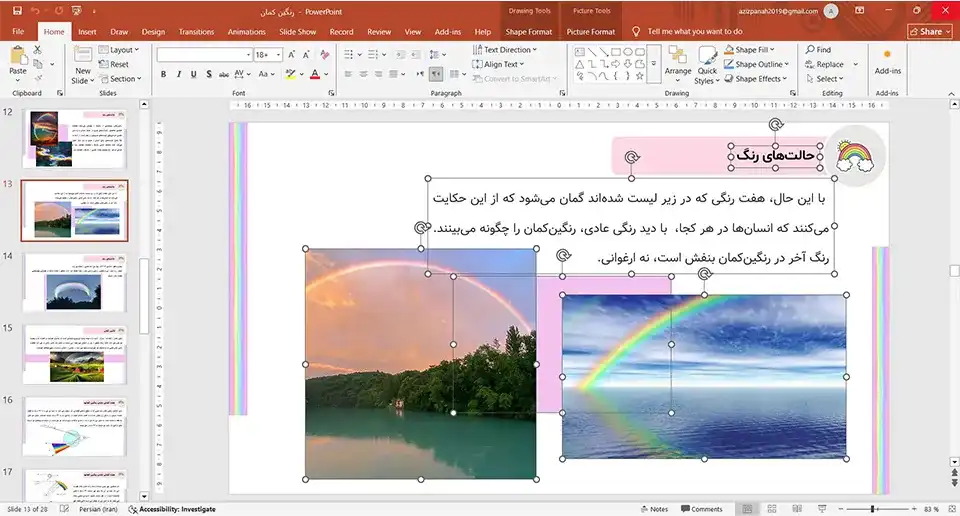Open the font size dropdown showing 18+
960x516 pixels.
[x=268, y=54]
